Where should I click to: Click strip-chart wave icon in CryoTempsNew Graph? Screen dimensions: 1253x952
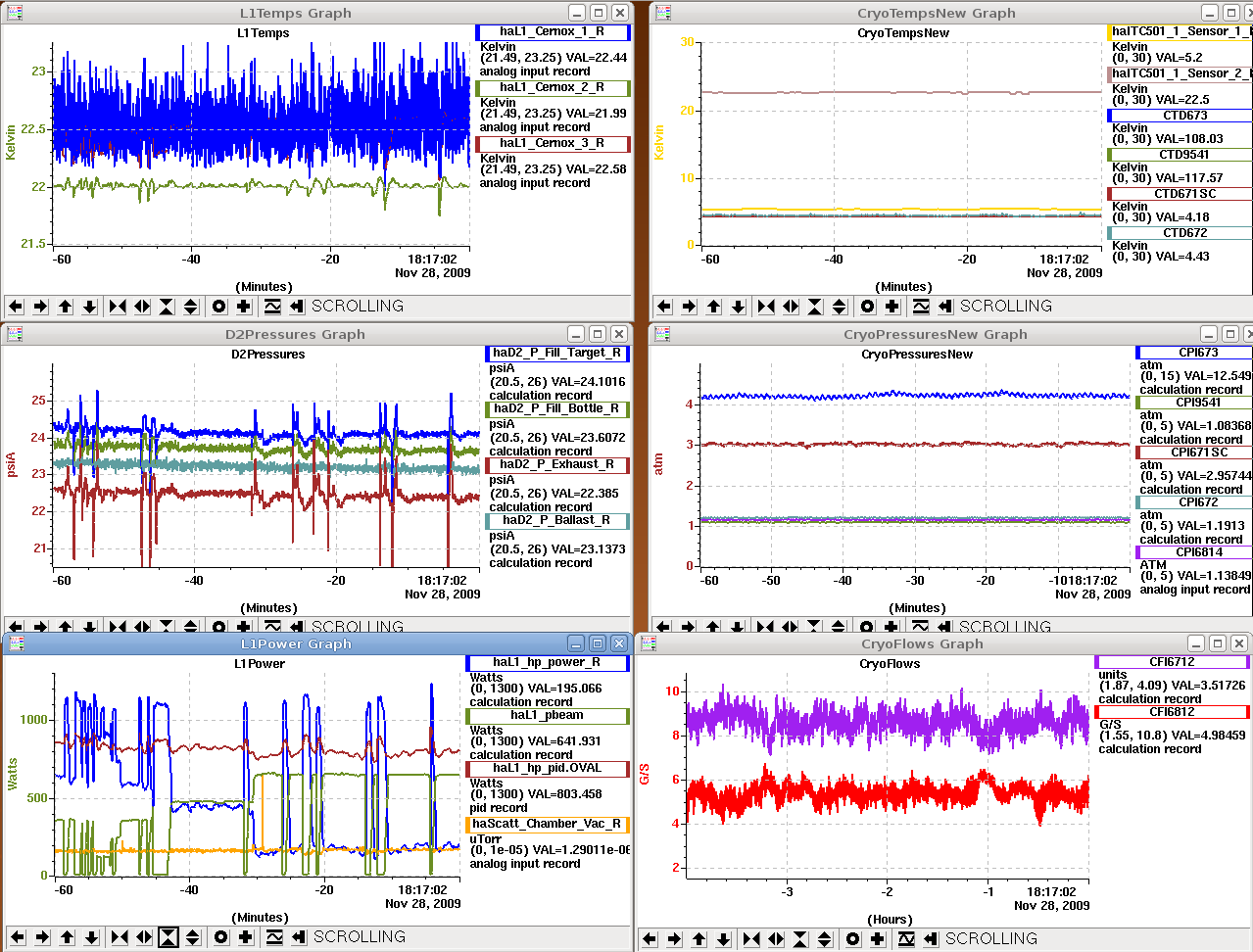(x=921, y=307)
